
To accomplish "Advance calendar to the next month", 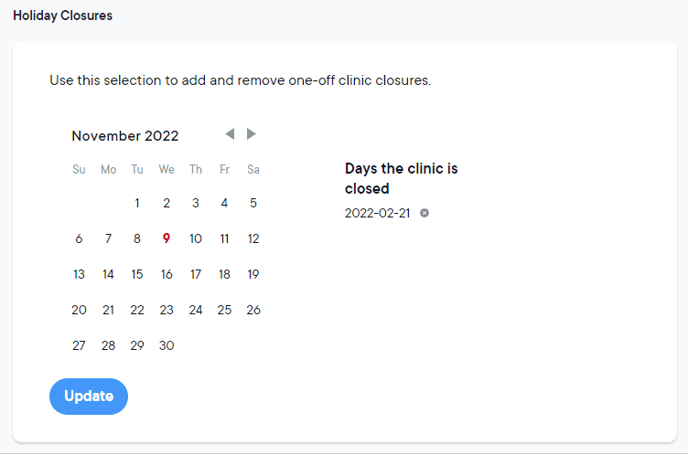I will pos(252,134).
